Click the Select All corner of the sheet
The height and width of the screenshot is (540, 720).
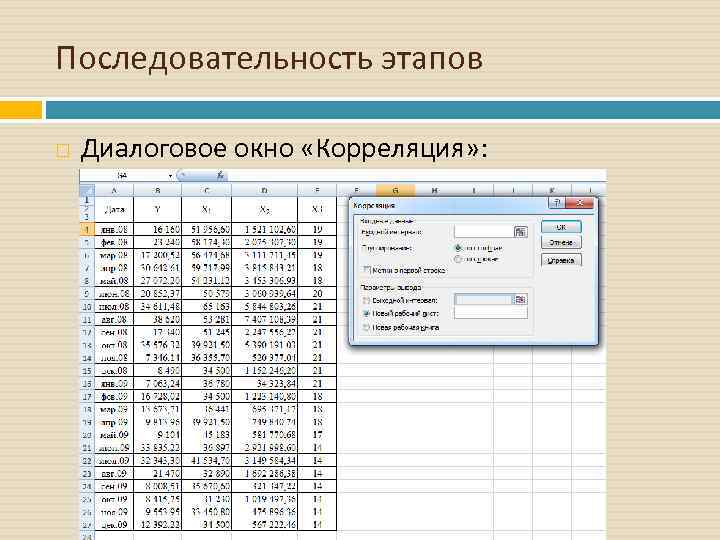pyautogui.click(x=87, y=190)
